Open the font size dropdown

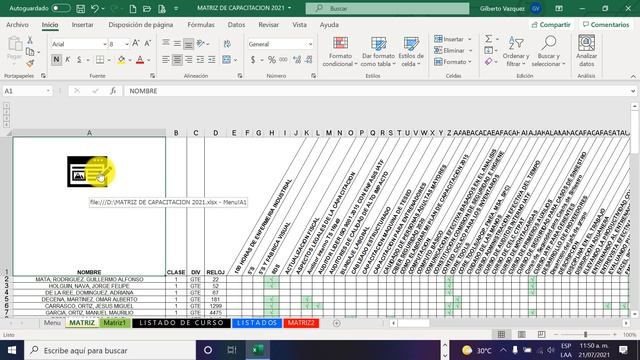(x=127, y=44)
